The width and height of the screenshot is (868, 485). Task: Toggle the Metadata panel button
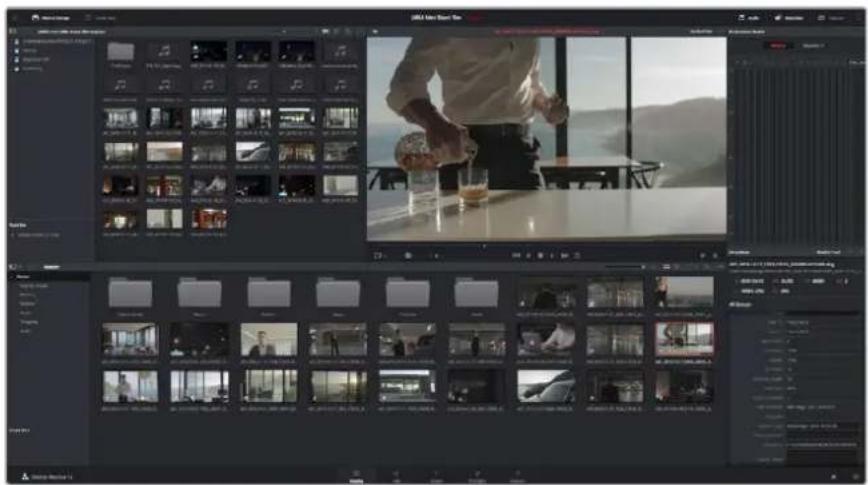click(x=789, y=18)
